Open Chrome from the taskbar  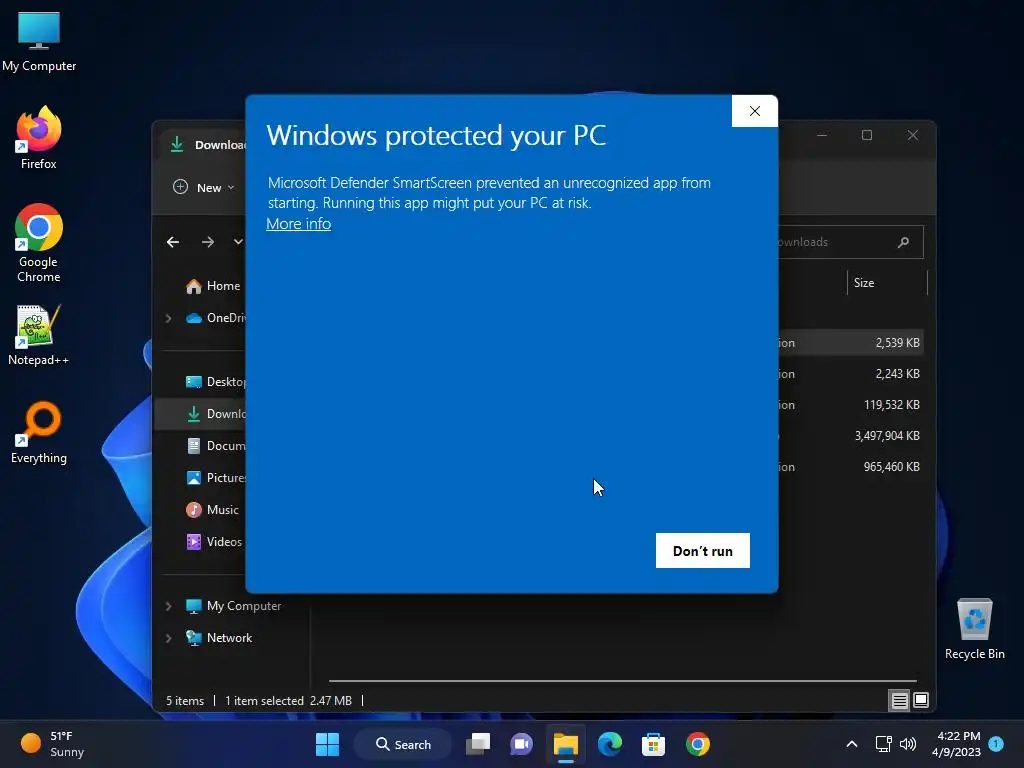[697, 744]
